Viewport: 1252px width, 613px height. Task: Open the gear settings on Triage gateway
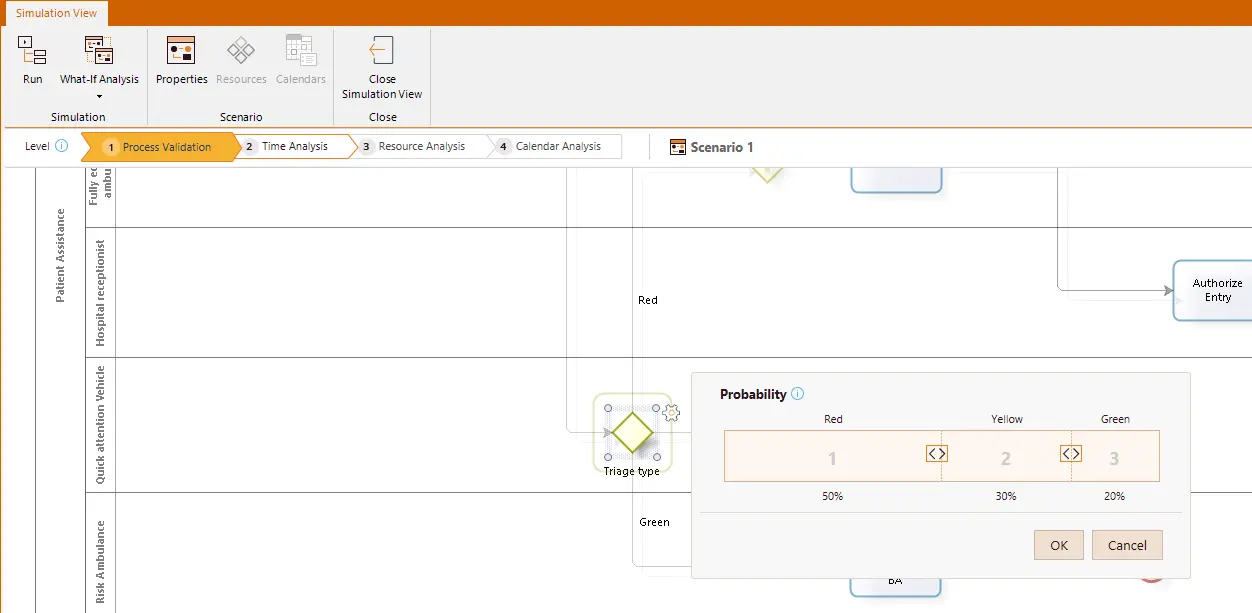672,412
